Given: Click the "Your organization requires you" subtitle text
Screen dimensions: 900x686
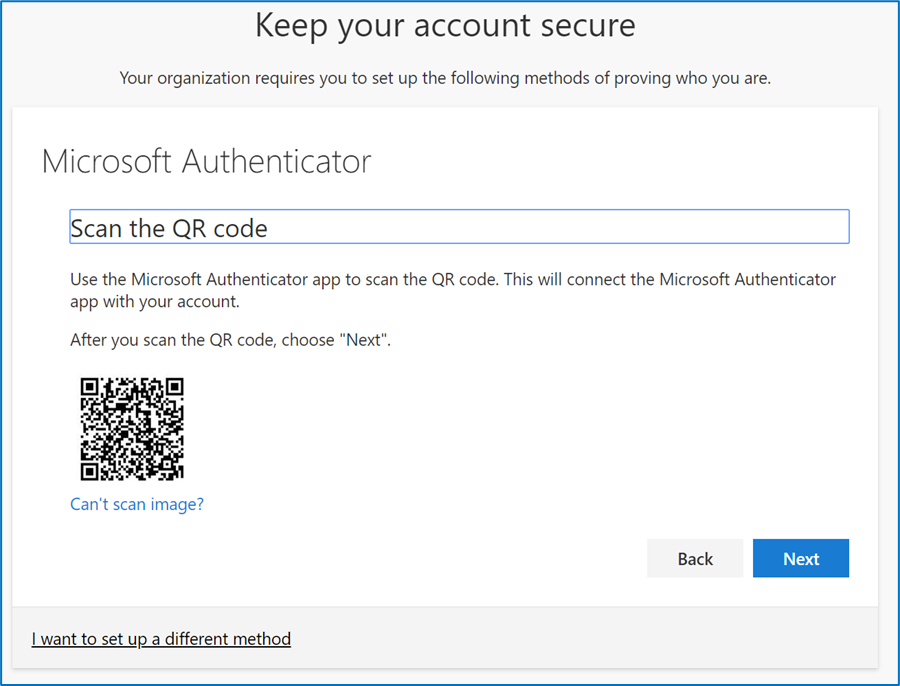Looking at the screenshot, I should coord(445,78).
